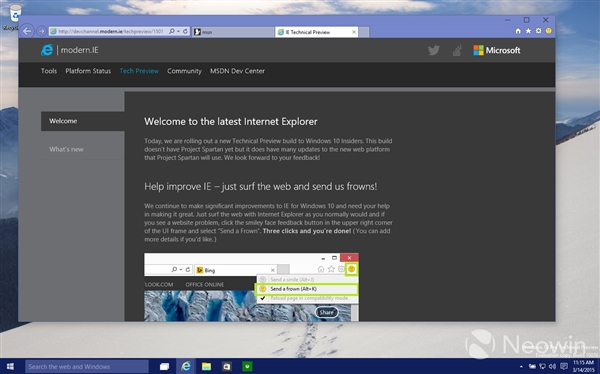The width and height of the screenshot is (600, 374).
Task: Open Task View from the taskbar
Action: (x=165, y=366)
